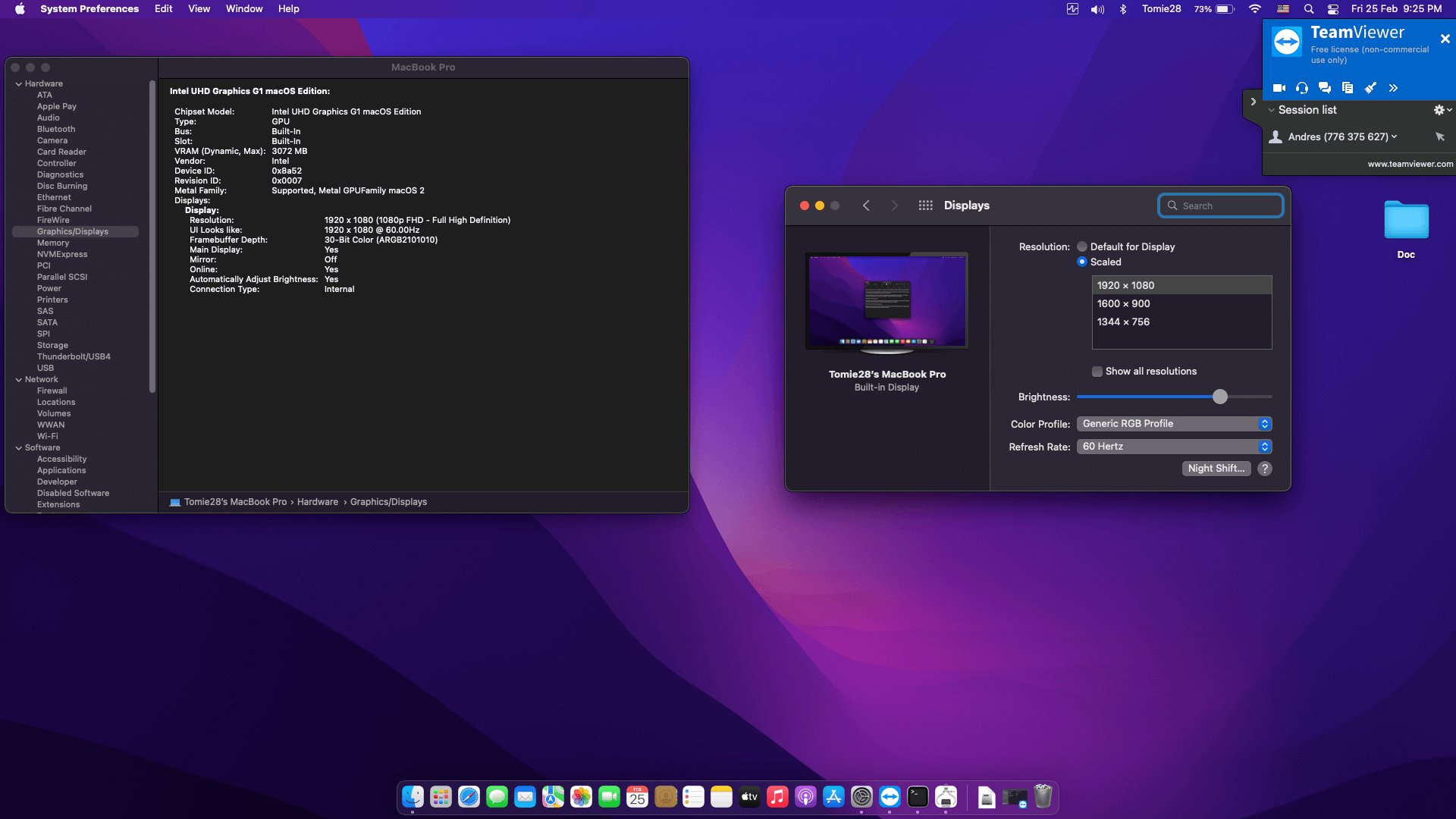Go back in the Displays window
Screen dimensions: 1456x819
(x=866, y=206)
